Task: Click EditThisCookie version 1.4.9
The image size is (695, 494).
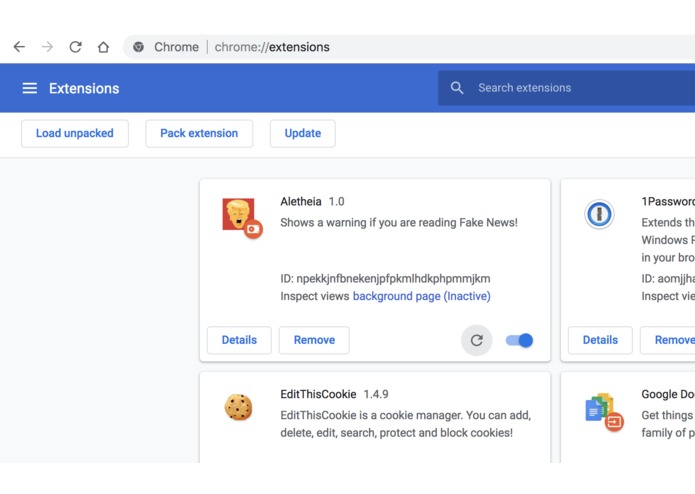Action: pos(376,394)
